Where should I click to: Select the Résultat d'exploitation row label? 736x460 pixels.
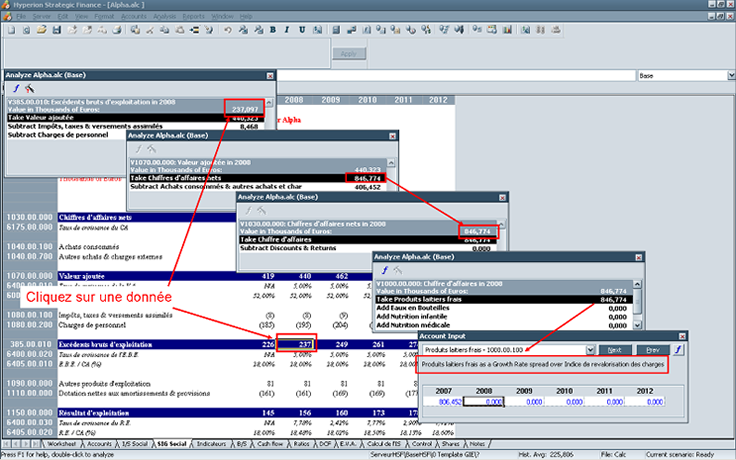94,413
